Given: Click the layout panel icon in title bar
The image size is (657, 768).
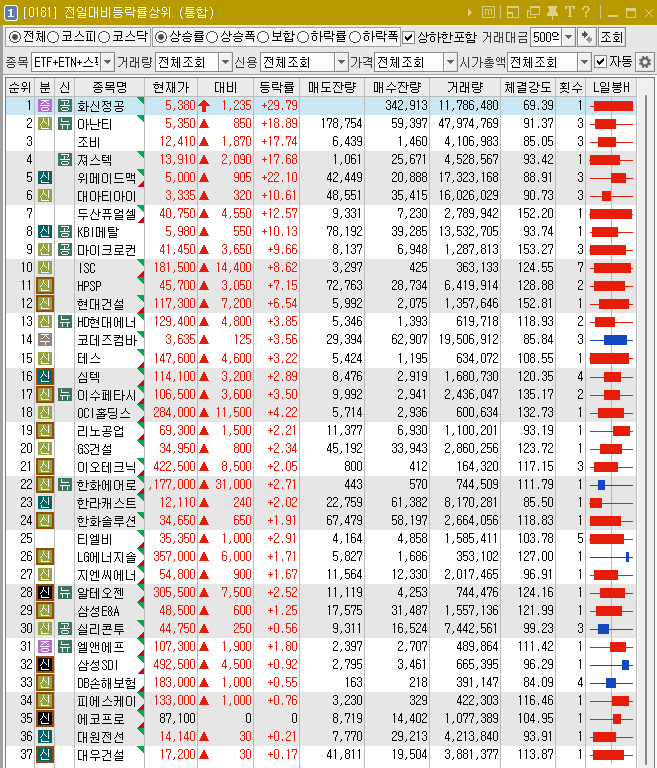Looking at the screenshot, I should point(512,12).
